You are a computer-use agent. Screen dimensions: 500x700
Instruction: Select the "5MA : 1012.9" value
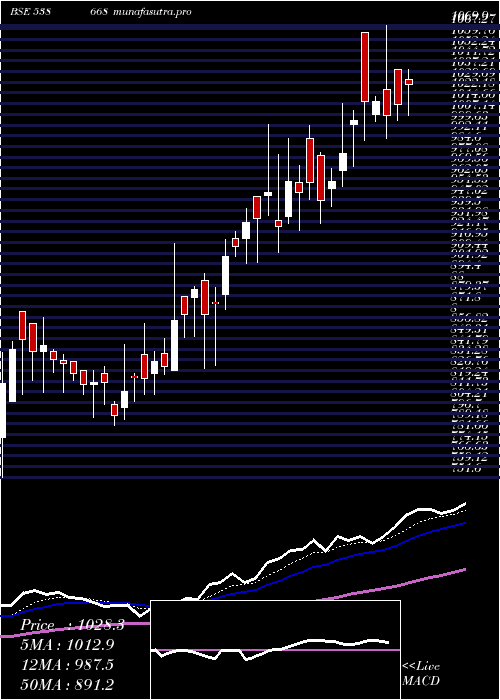(67, 645)
